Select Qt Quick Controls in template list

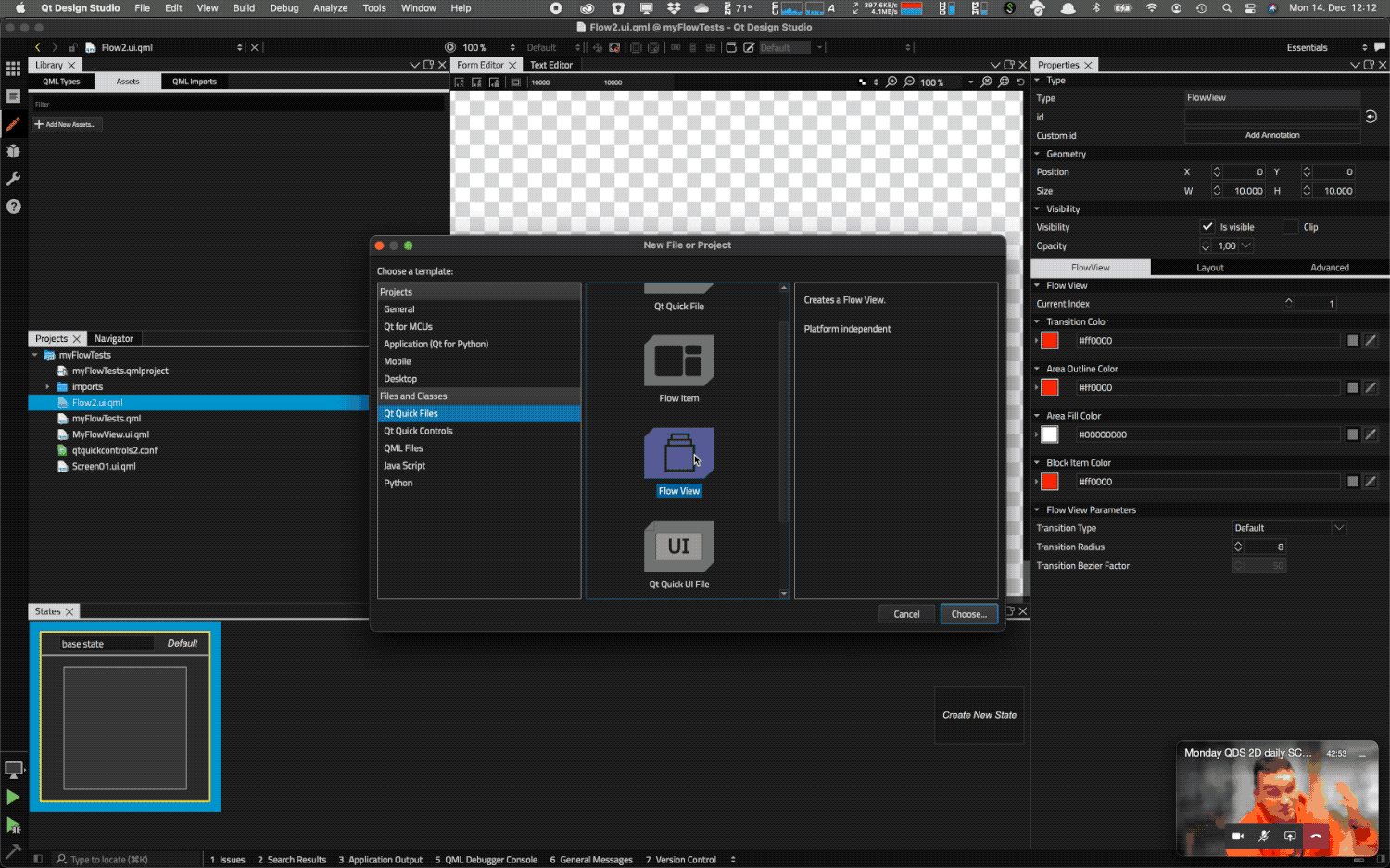(x=418, y=431)
